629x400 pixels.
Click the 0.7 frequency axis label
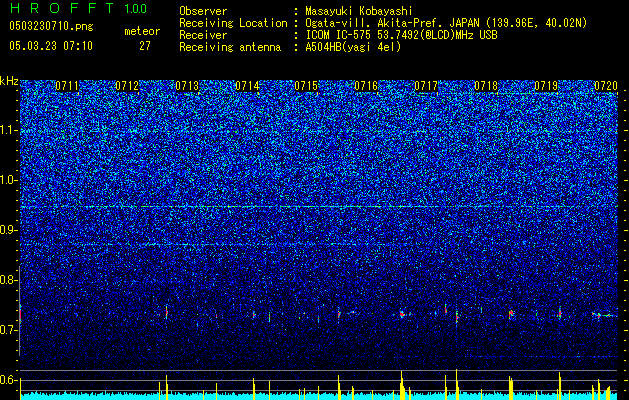tap(9, 330)
